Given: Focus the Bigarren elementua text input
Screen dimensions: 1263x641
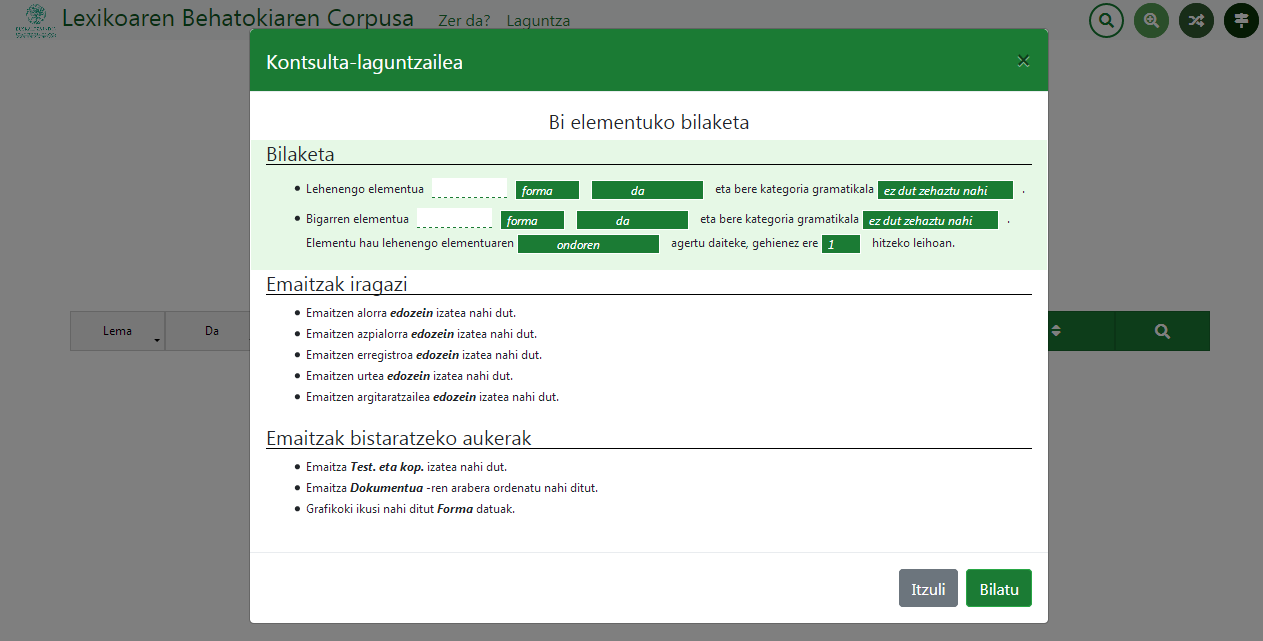Looking at the screenshot, I should [454, 219].
